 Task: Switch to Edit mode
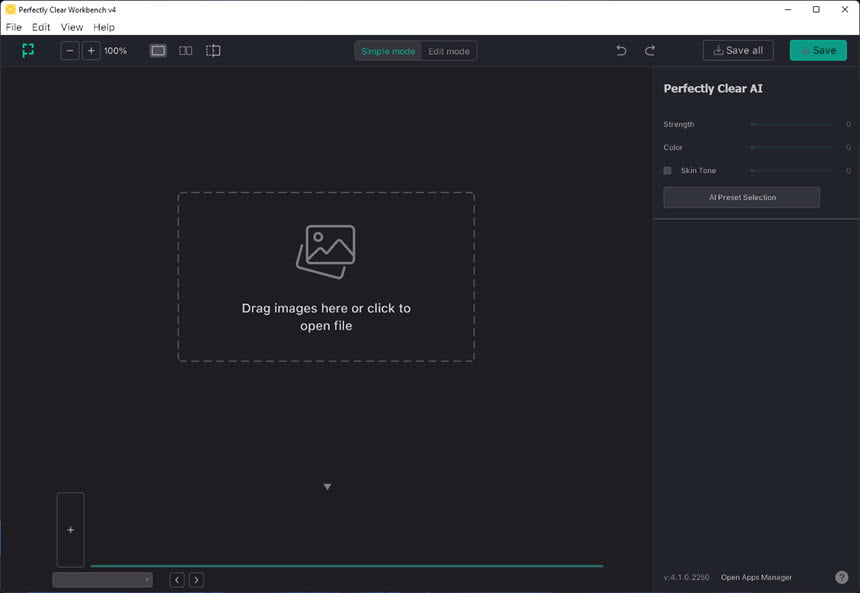[449, 51]
